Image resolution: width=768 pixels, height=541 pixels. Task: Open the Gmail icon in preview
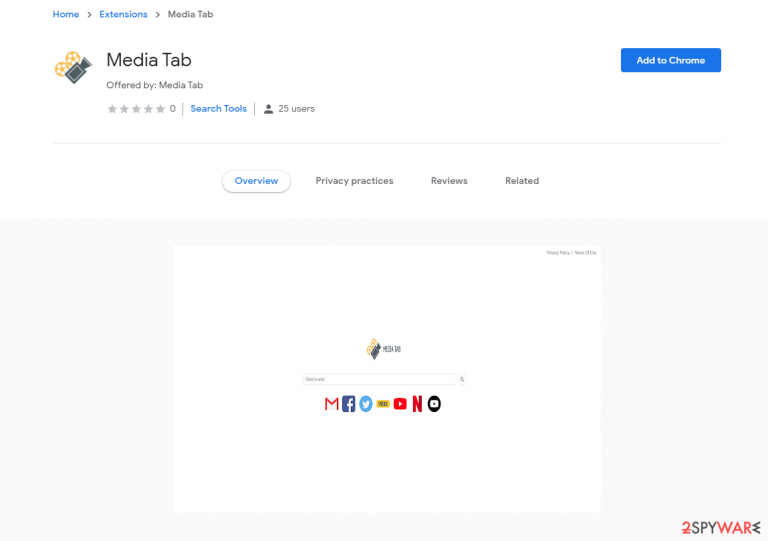coord(332,404)
